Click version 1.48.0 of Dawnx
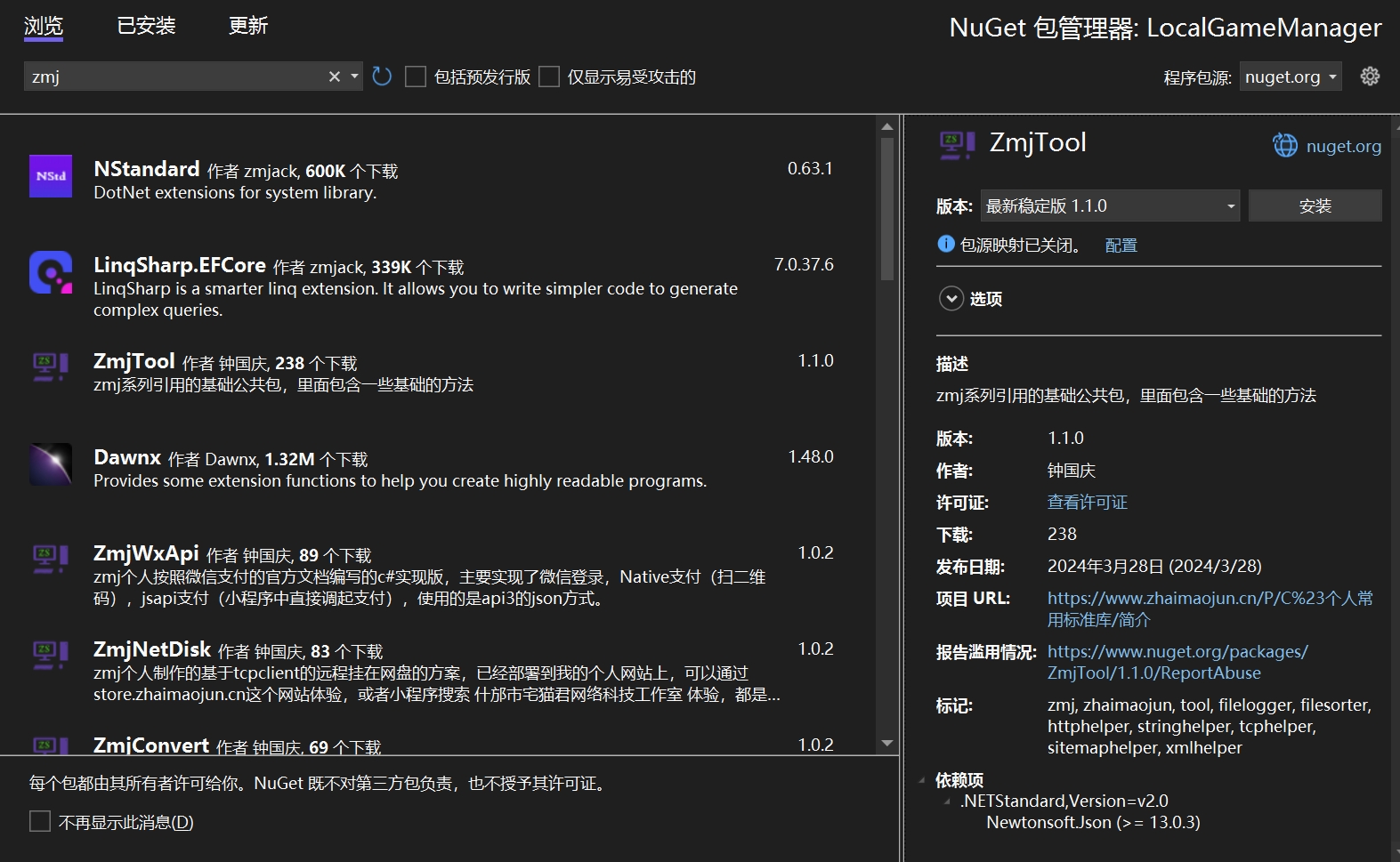Image resolution: width=1400 pixels, height=862 pixels. 811,456
